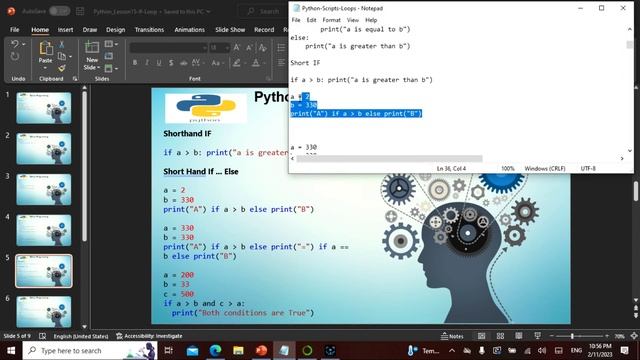Image resolution: width=640 pixels, height=360 pixels.
Task: Switch to Reading View icon
Action: 518,336
